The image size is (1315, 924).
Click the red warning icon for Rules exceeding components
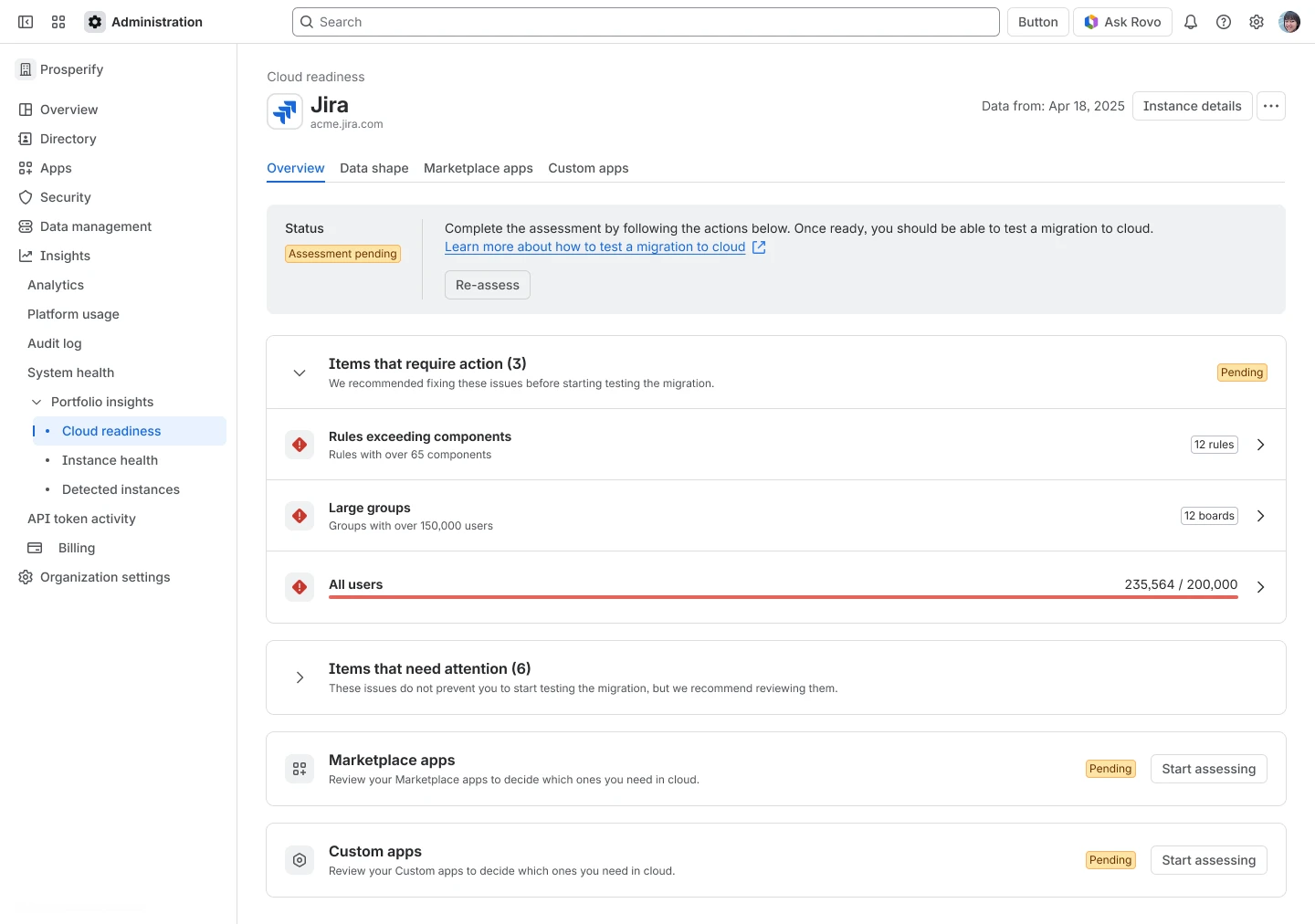click(x=300, y=445)
